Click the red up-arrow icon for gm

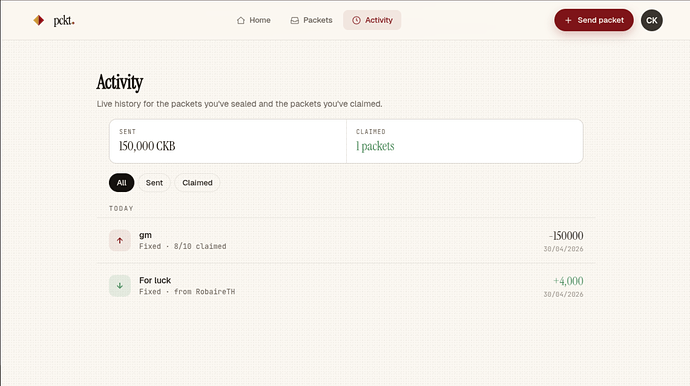[120, 240]
